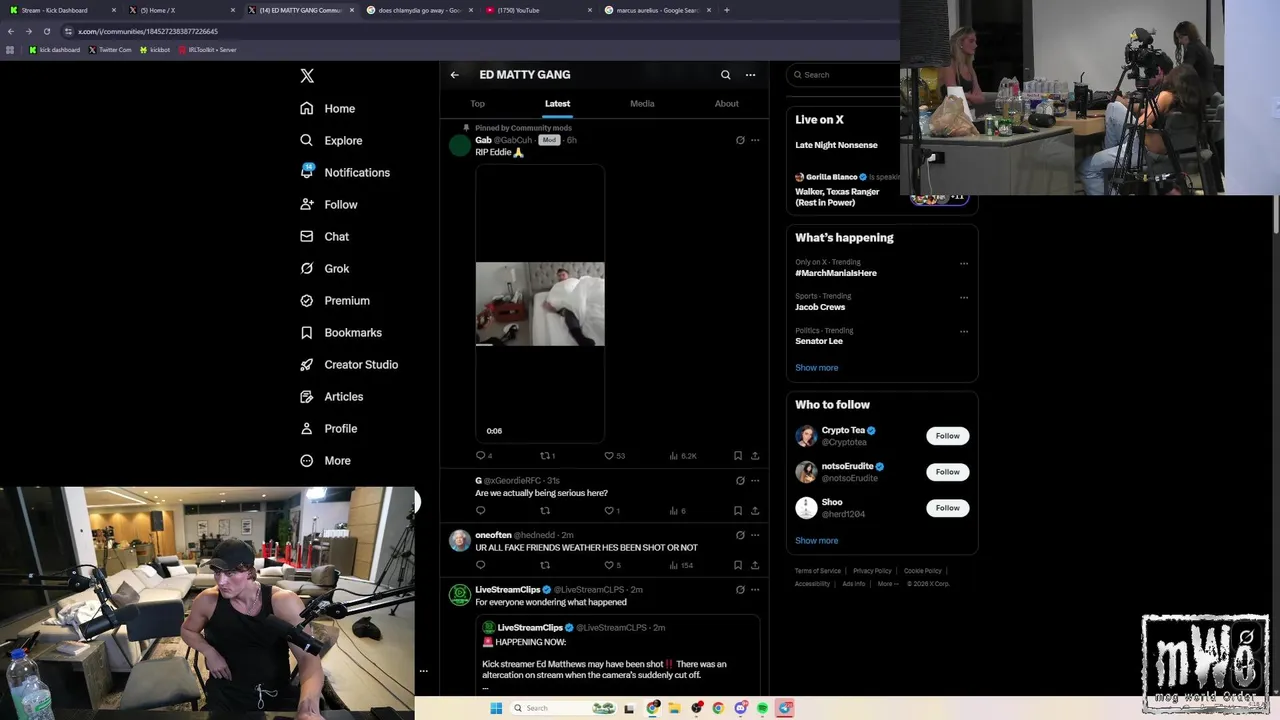This screenshot has height=720, width=1280.
Task: Open Grok in X sidebar
Action: click(325, 268)
